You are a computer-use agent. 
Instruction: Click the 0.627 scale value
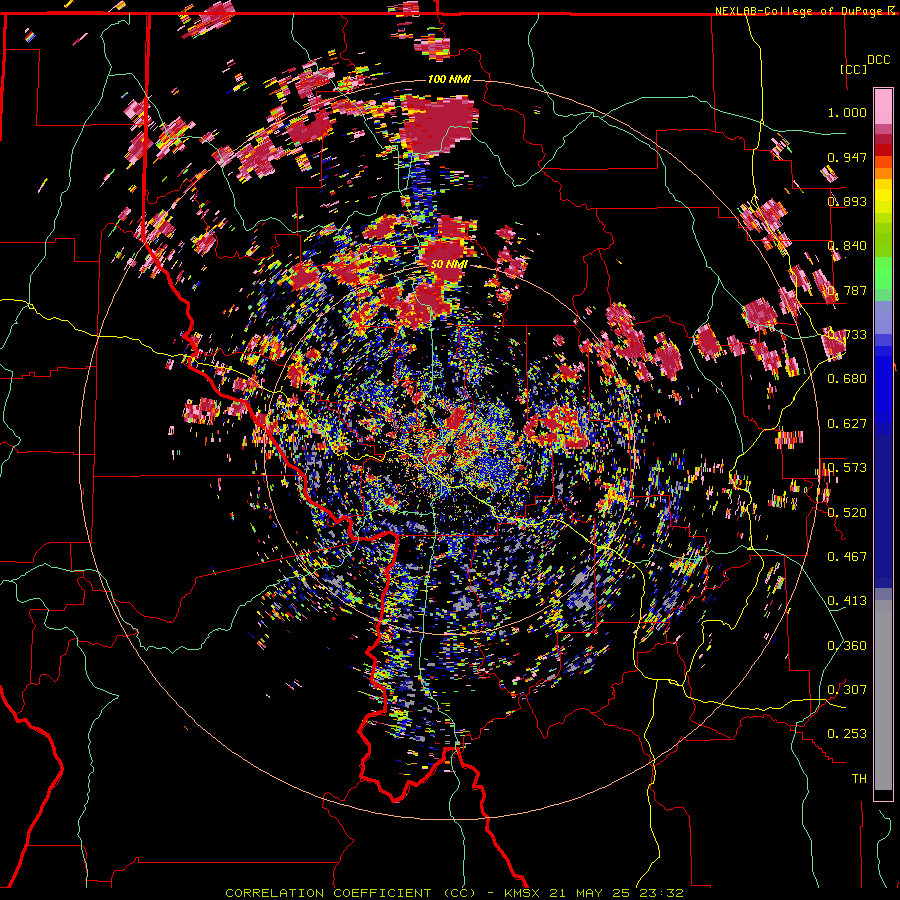847,424
